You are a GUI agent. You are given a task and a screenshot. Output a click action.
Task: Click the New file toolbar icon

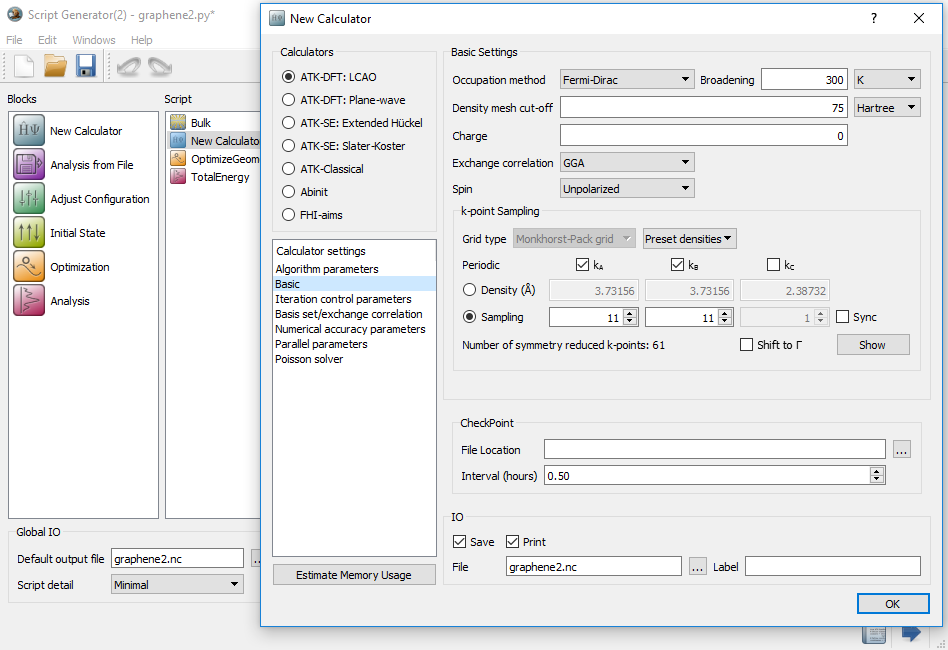pos(24,65)
